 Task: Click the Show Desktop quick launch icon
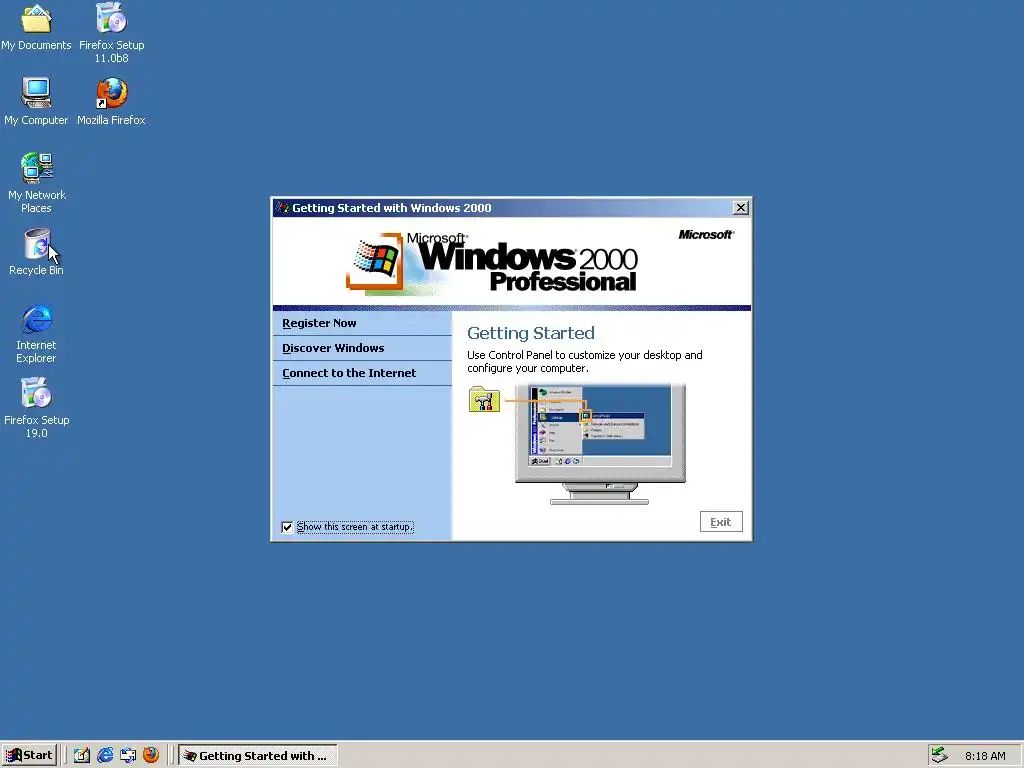pyautogui.click(x=82, y=755)
